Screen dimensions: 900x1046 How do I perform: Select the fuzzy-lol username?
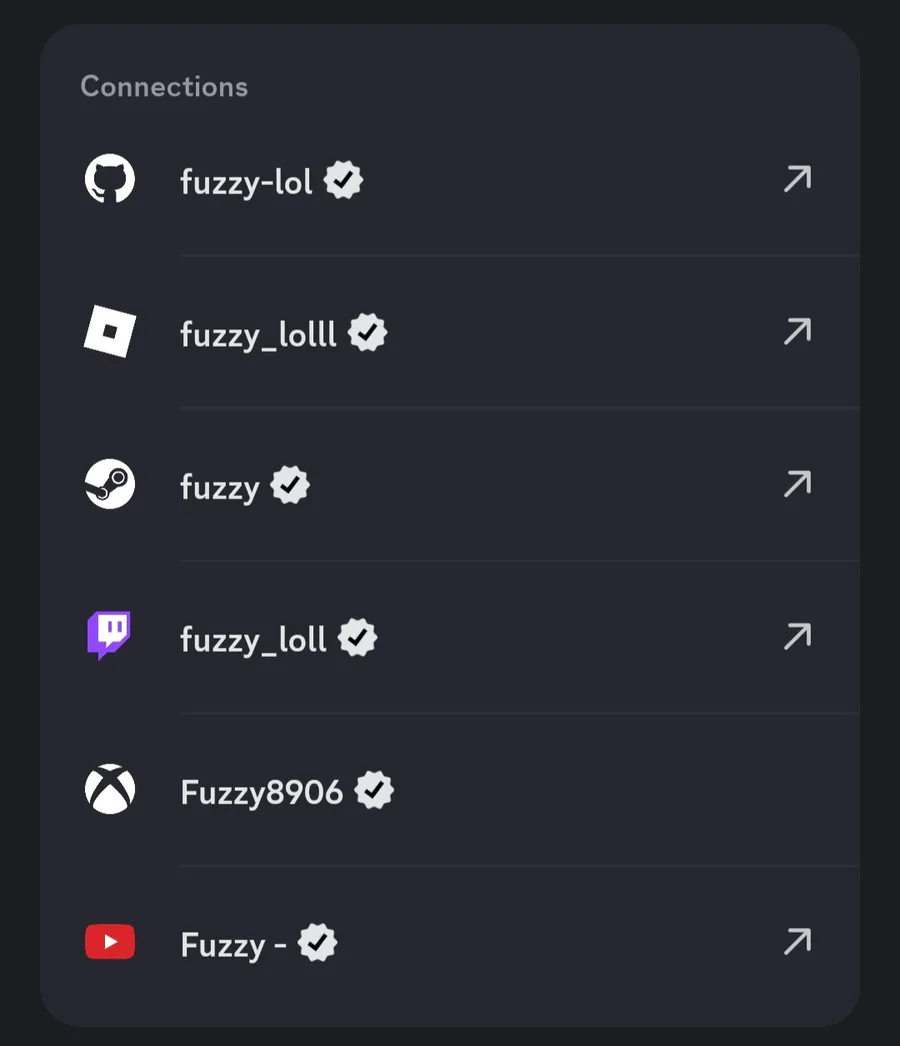[246, 182]
